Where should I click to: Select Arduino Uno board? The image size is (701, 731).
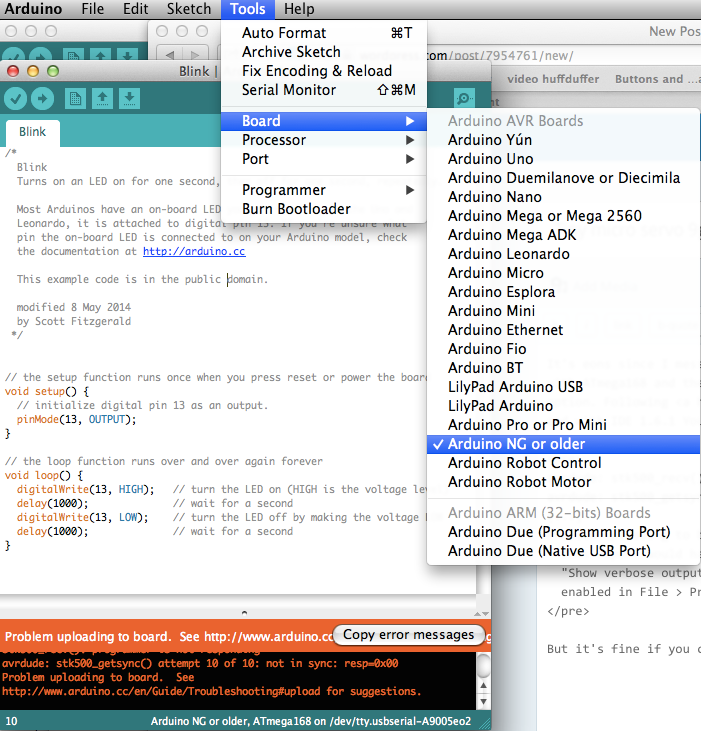point(563,159)
